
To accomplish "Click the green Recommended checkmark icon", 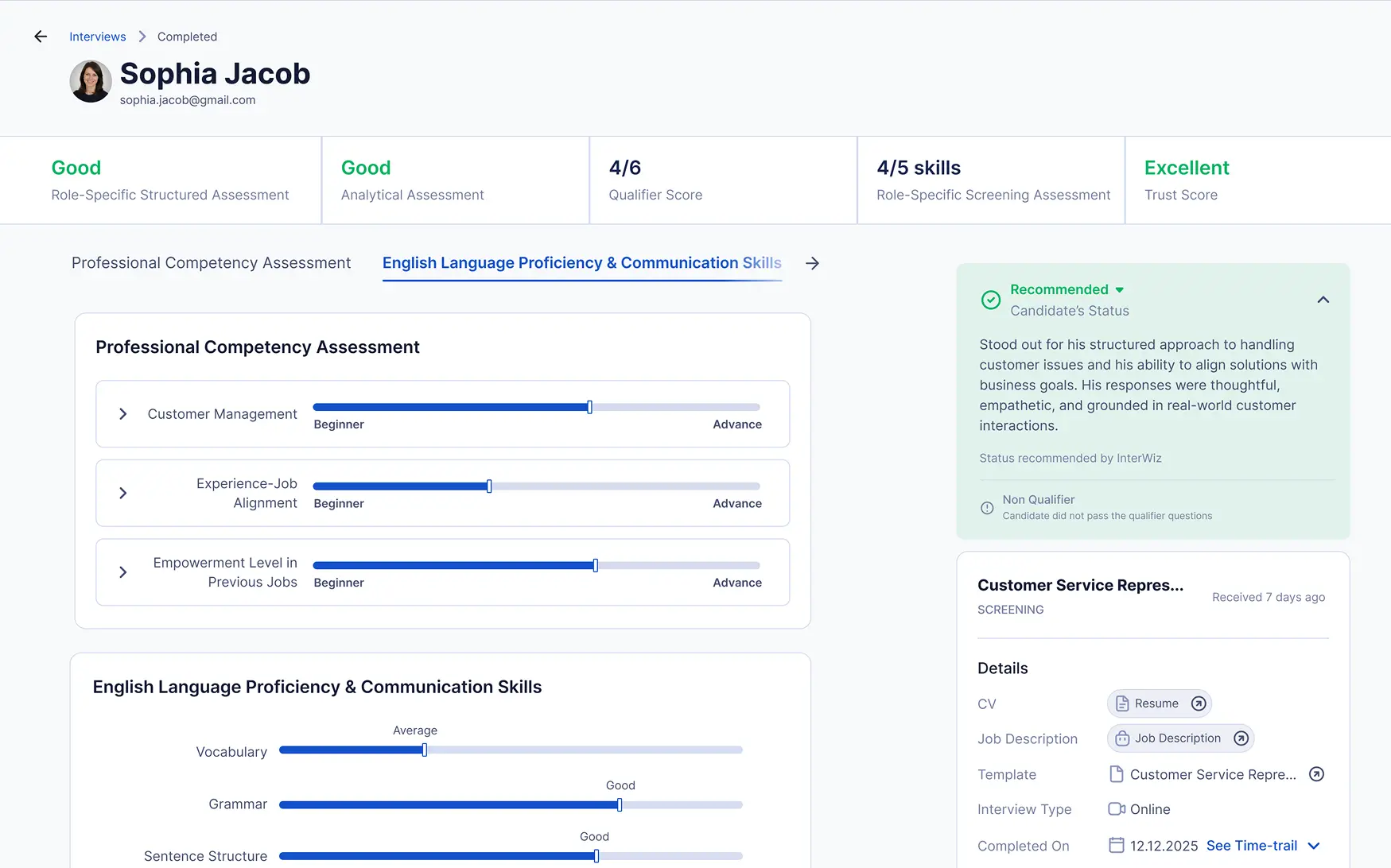I will tap(991, 300).
